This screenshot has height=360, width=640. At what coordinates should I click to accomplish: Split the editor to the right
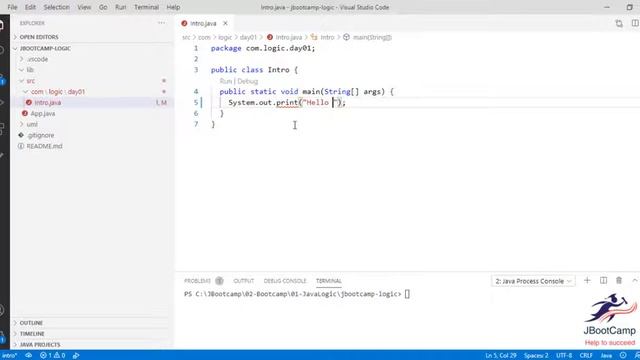[635, 23]
